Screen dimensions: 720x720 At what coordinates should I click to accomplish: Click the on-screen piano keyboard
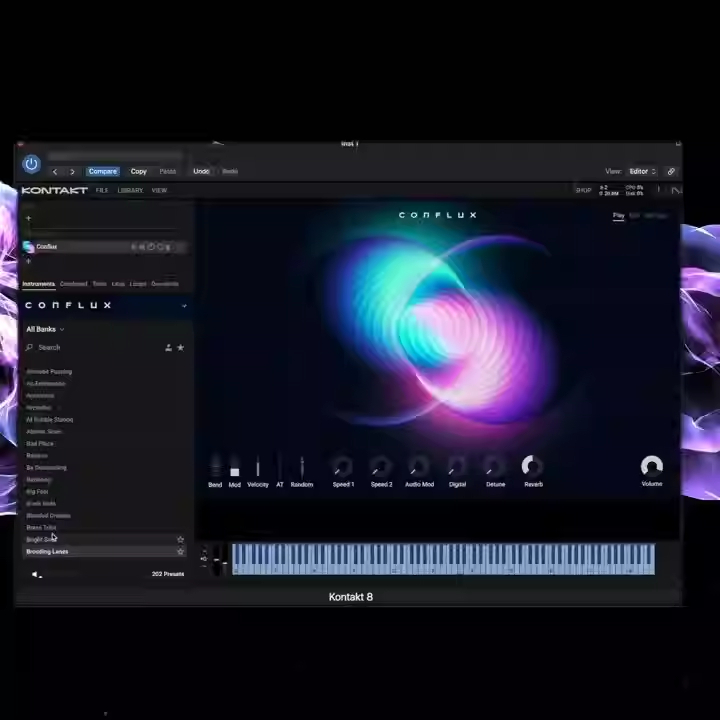click(443, 559)
